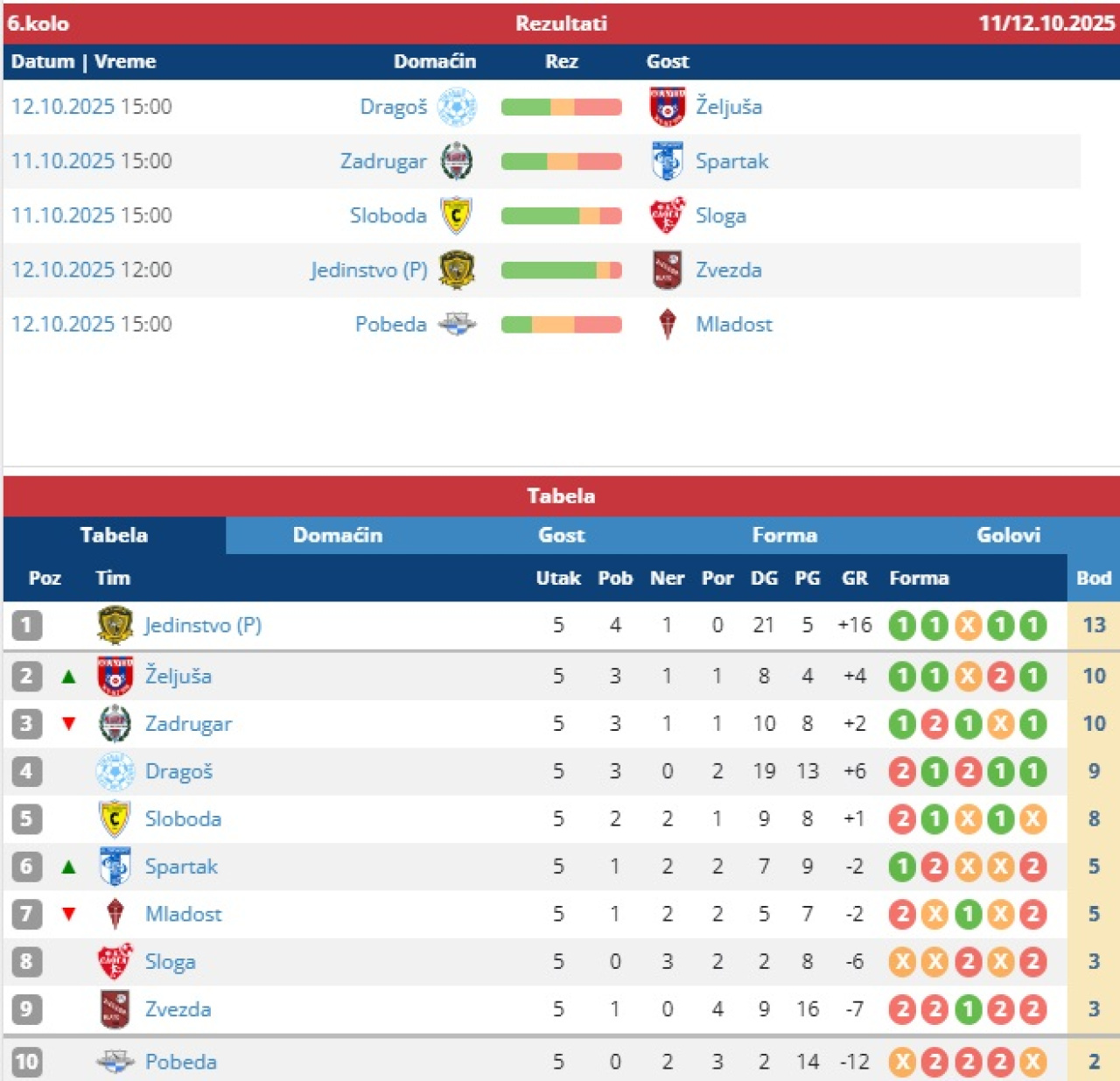This screenshot has width=1120, height=1081.
Task: Click Jedinstvo (P) crest in standings table
Action: click(x=115, y=625)
